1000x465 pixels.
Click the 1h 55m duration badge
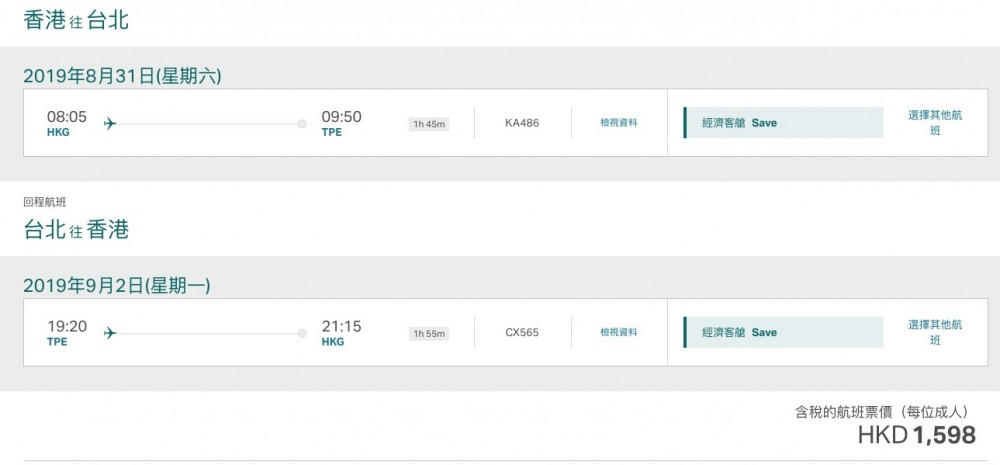tap(429, 333)
